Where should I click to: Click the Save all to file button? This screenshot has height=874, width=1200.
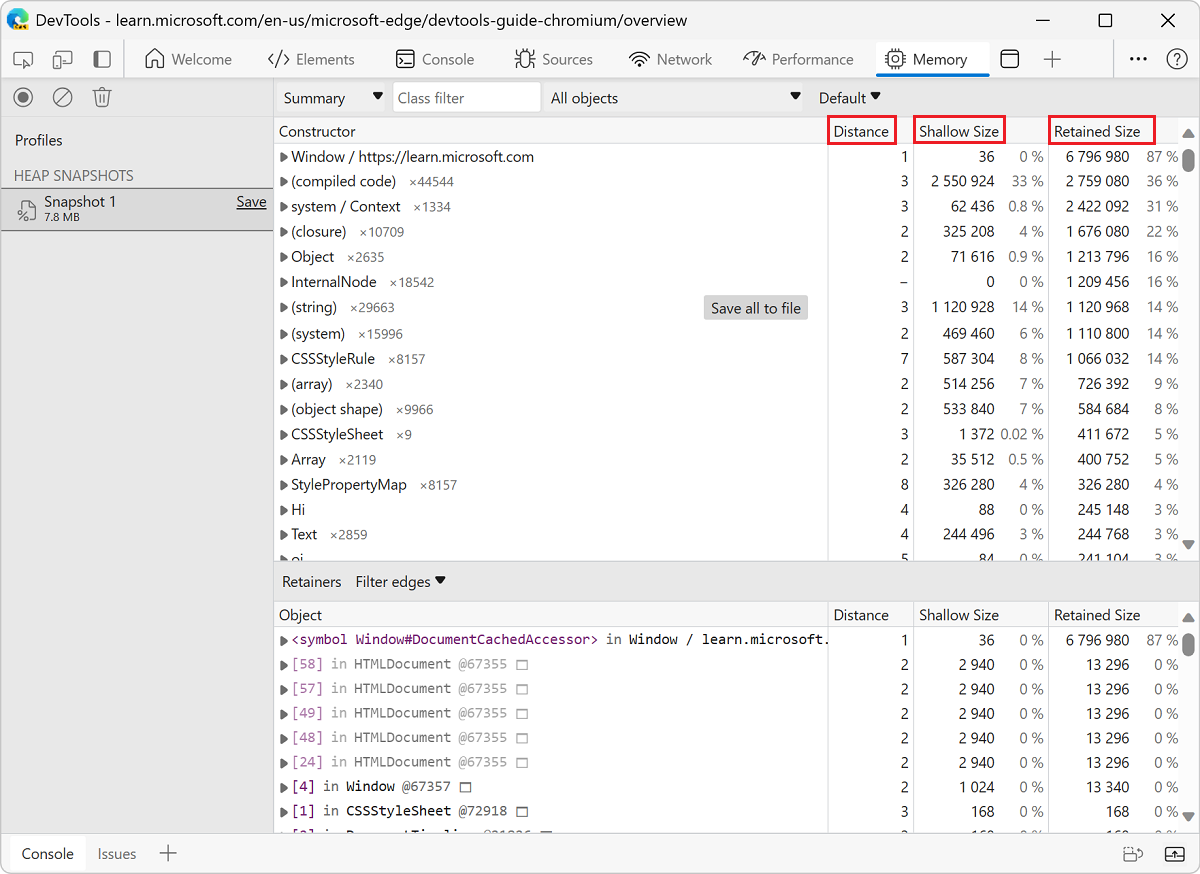pos(755,307)
